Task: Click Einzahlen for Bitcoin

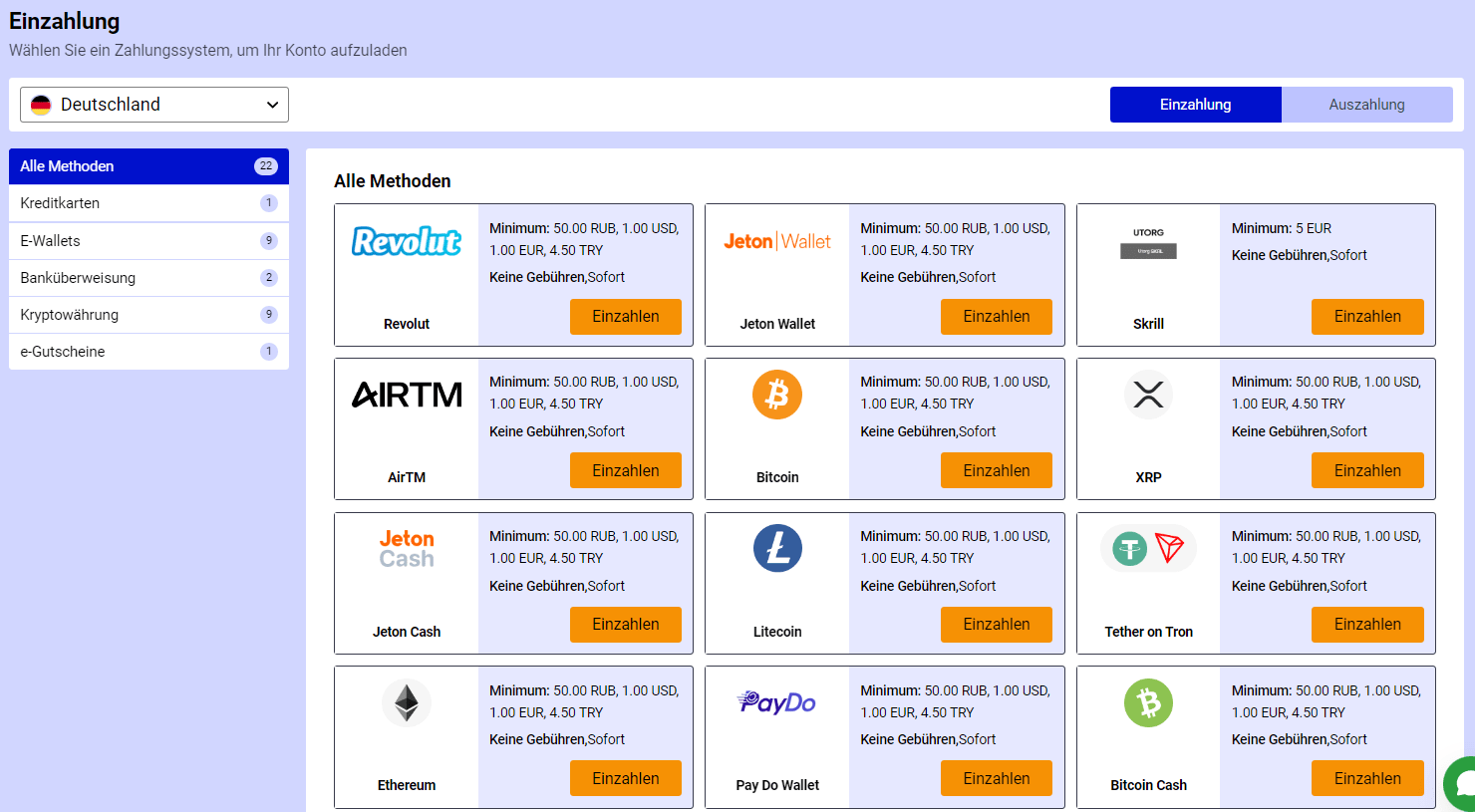Action: tap(997, 470)
